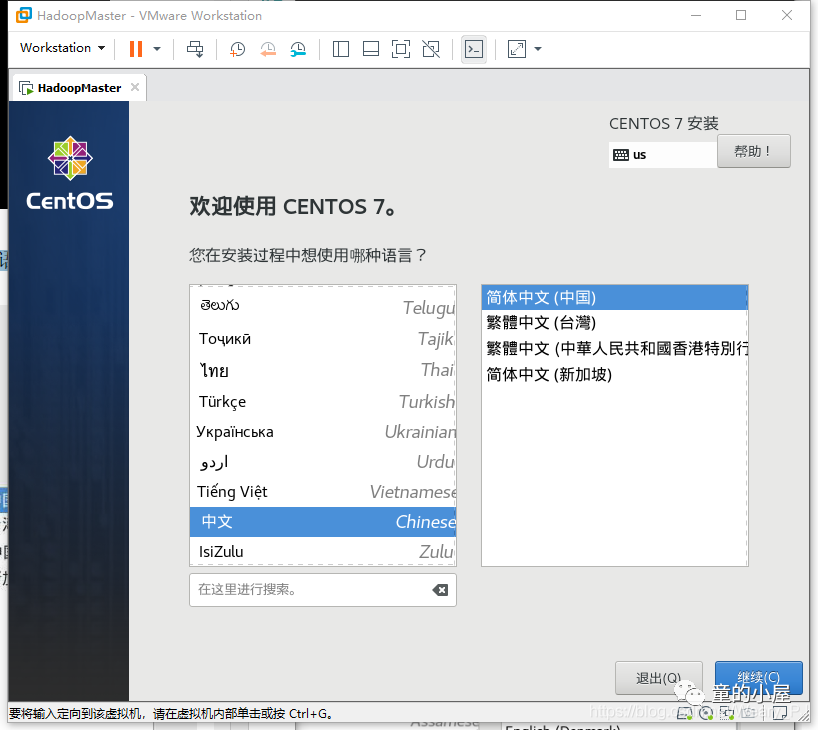Expand the power options dropdown arrow
This screenshot has width=818, height=730.
pos(157,49)
